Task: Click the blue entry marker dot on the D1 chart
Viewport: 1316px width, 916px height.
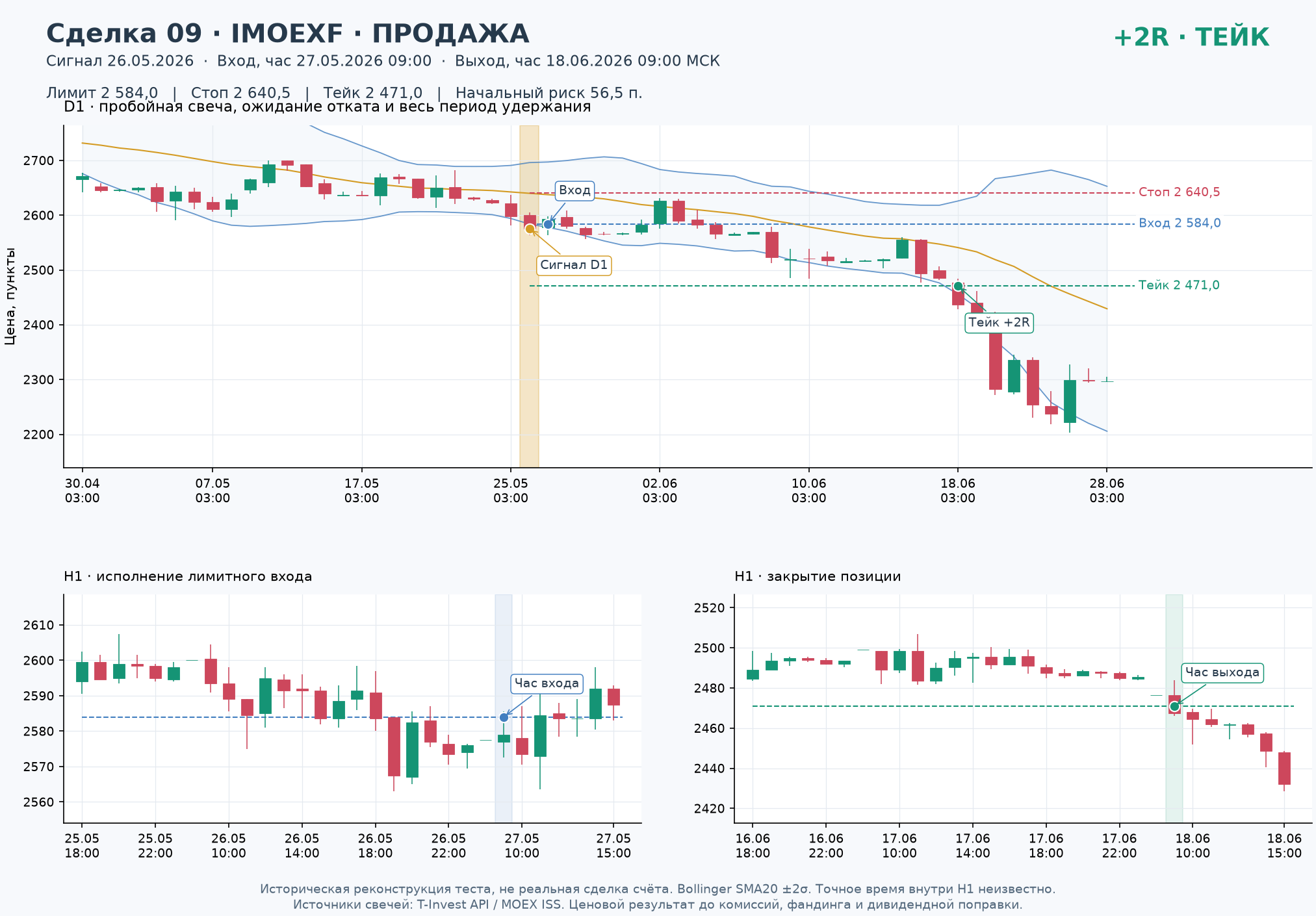Action: pos(548,224)
